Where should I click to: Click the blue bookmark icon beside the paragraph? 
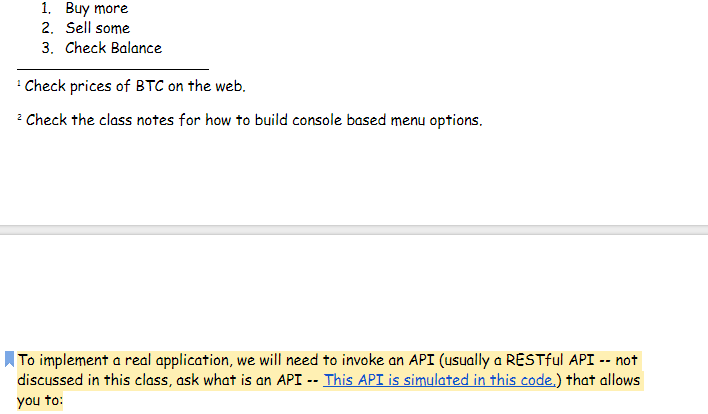[10, 360]
